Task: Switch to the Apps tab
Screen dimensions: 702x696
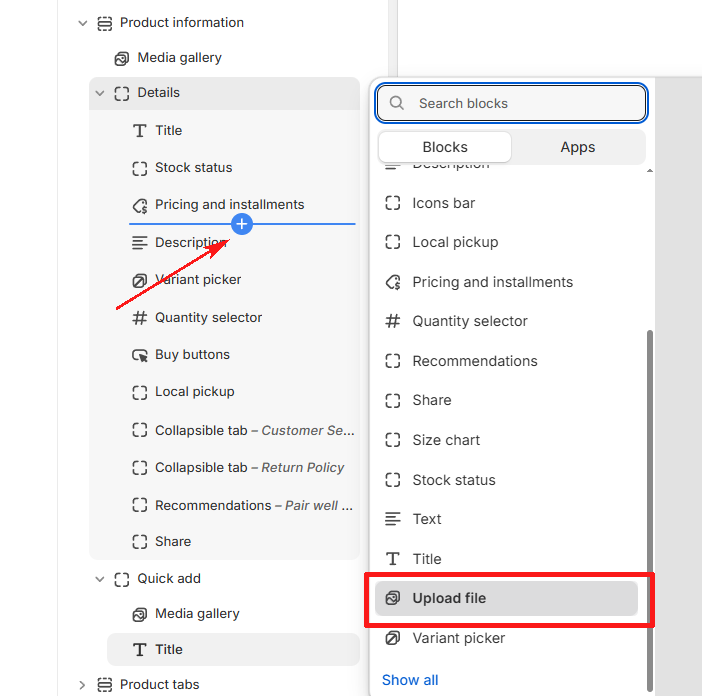Action: tap(578, 147)
